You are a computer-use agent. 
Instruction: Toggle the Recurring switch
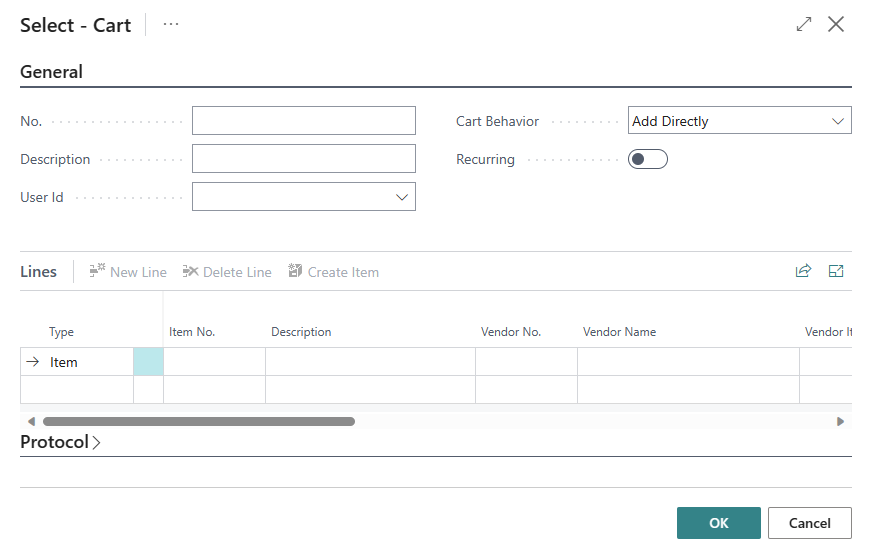(647, 159)
